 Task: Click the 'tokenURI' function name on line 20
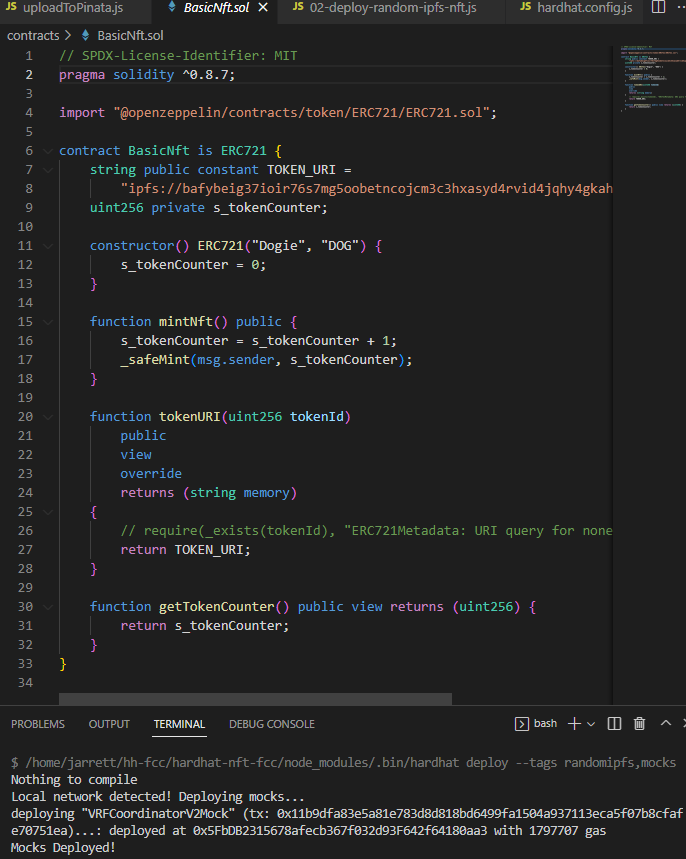190,417
